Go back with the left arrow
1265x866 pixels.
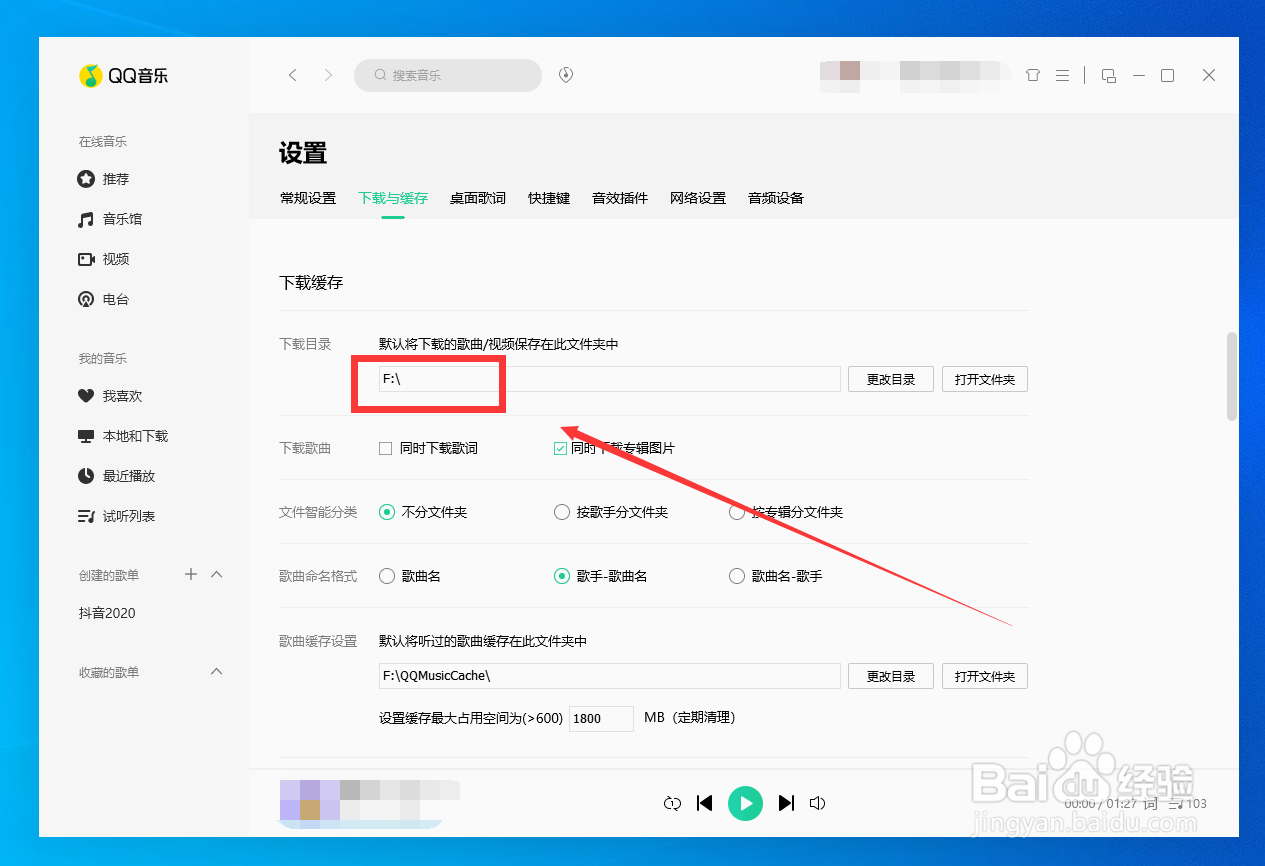pos(293,75)
